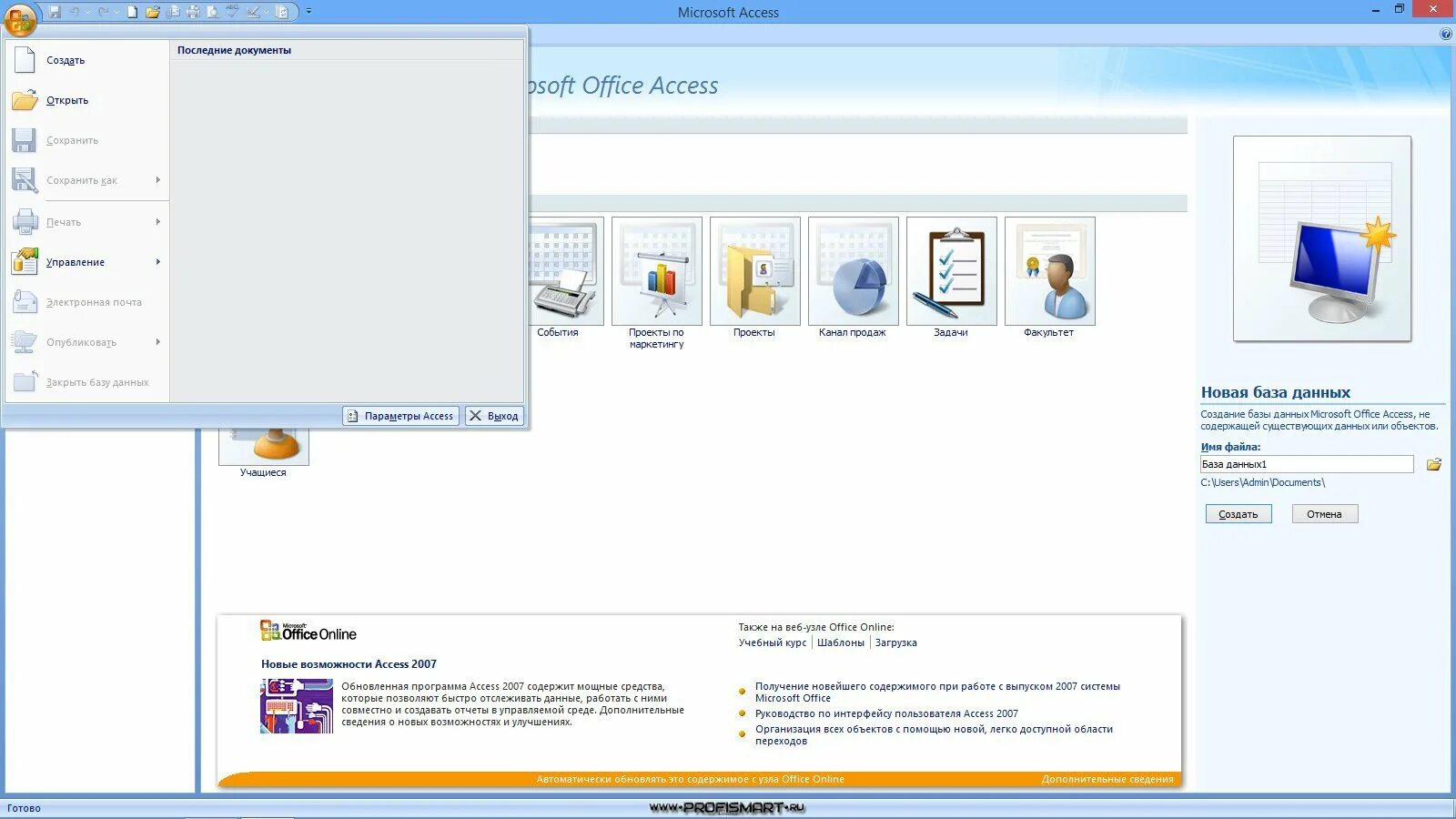Expand the Управление submenu arrow
This screenshot has height=819, width=1456.
click(157, 262)
